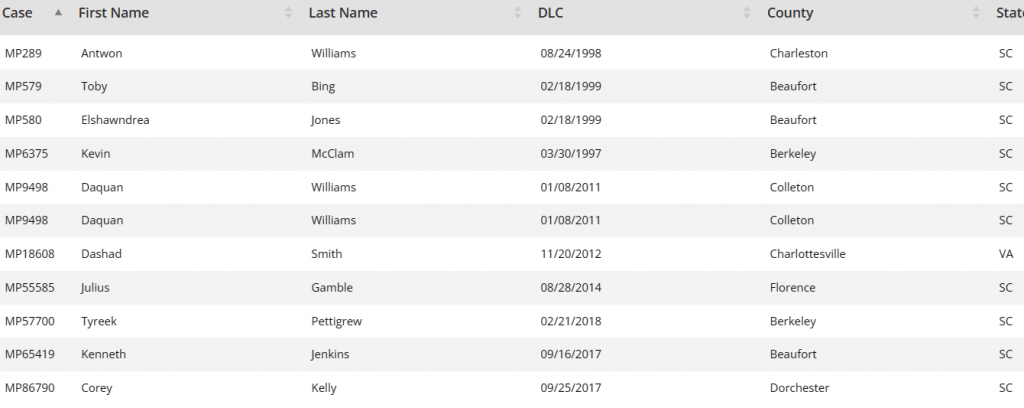
Task: Click the State column header label
Action: (1008, 13)
